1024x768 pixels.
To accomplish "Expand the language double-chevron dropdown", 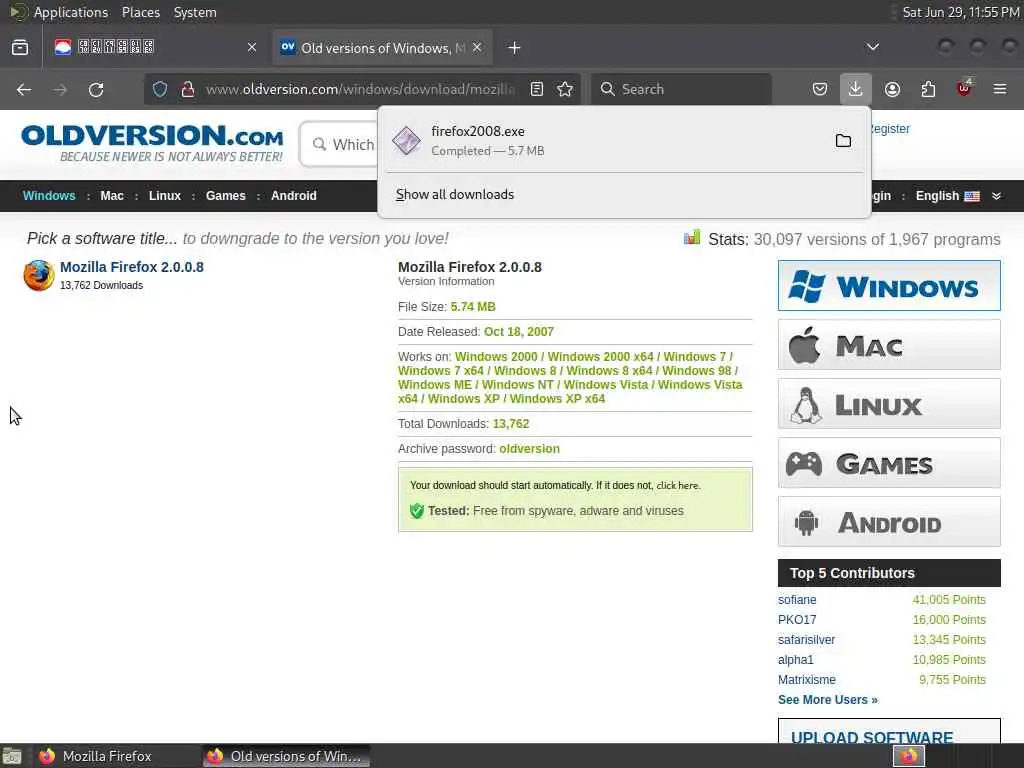I will click(997, 196).
